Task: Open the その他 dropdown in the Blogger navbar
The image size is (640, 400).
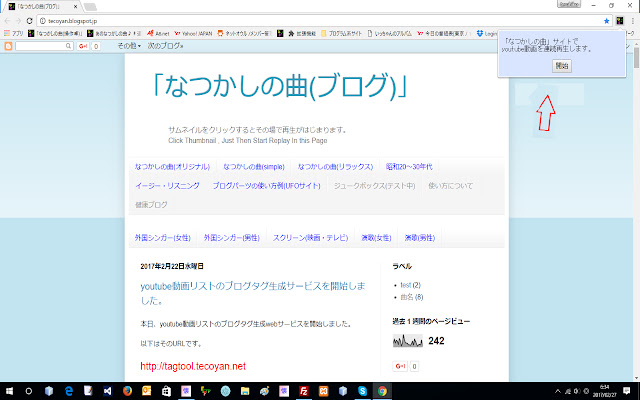Action: [128, 46]
